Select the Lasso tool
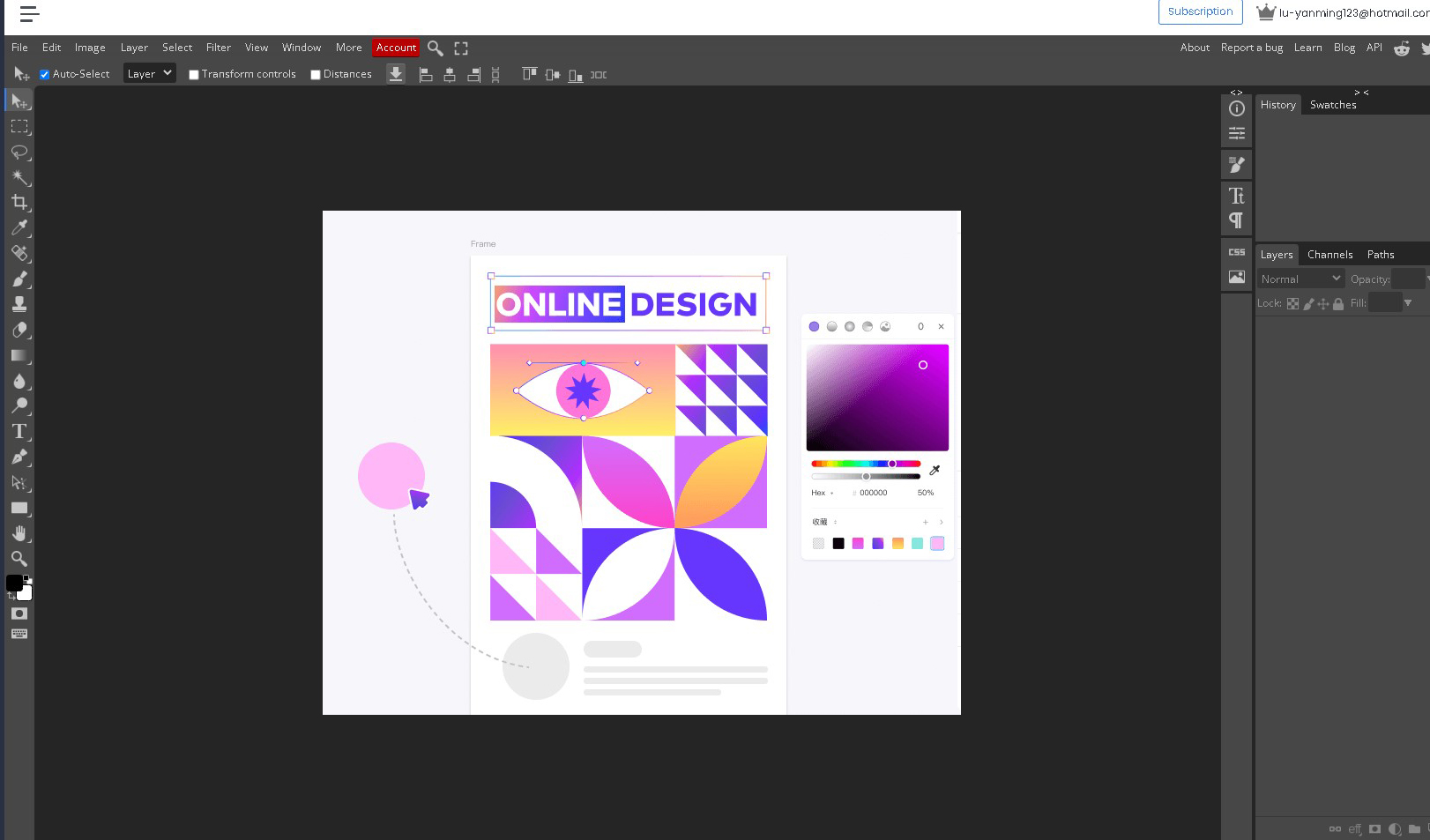 click(19, 152)
